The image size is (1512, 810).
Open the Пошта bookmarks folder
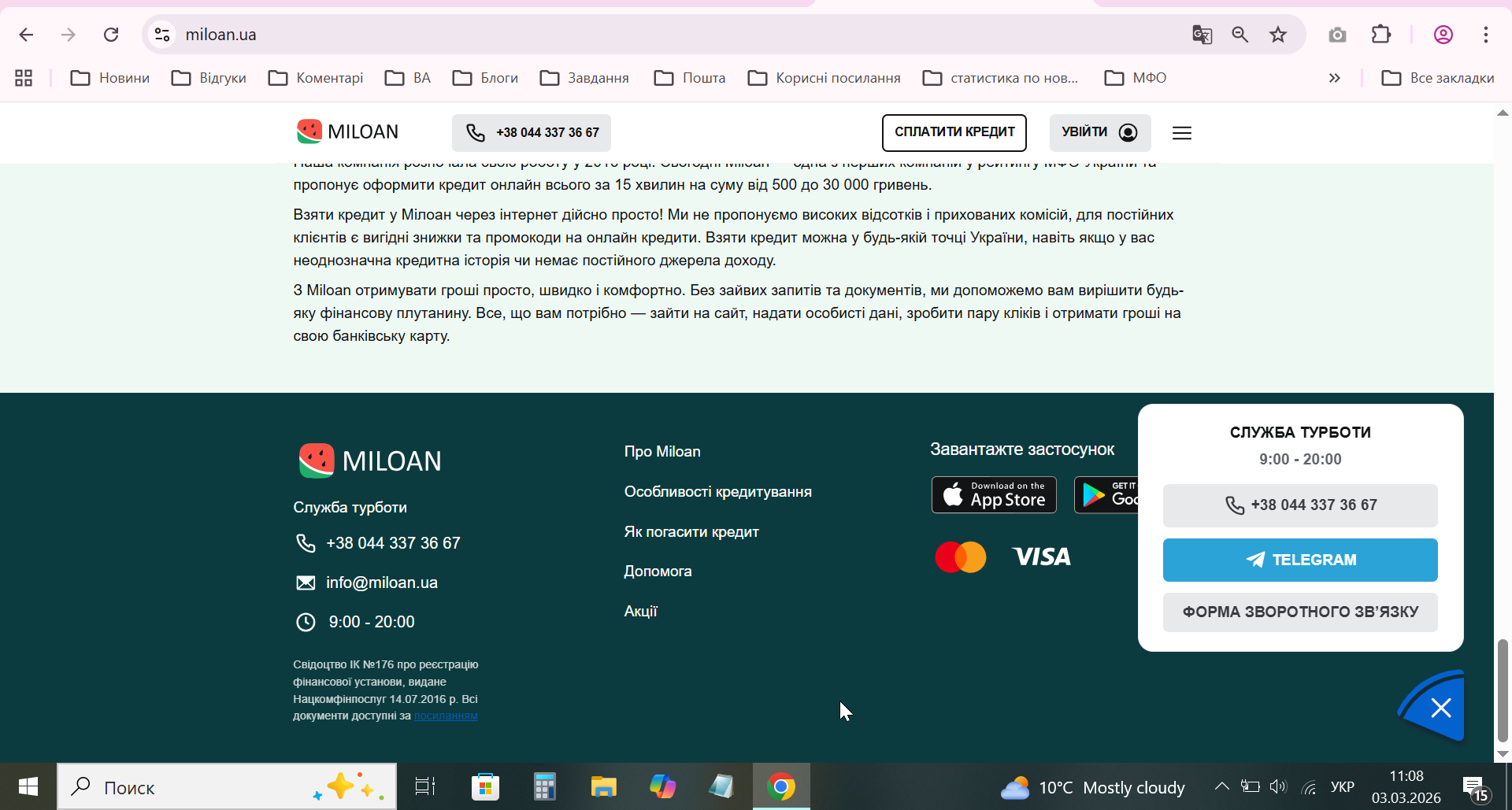coord(690,78)
